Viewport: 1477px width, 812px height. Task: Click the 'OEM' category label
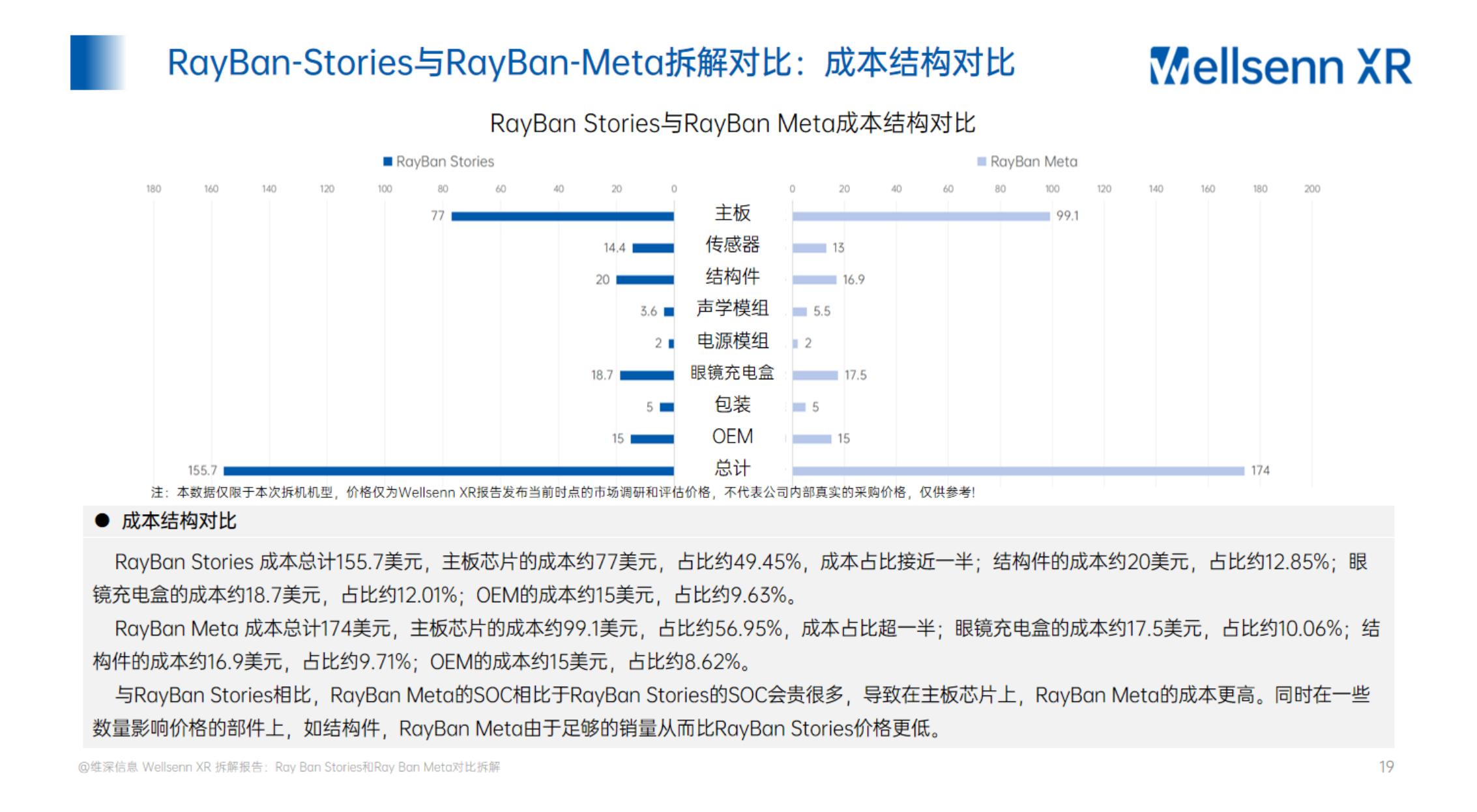tap(733, 436)
